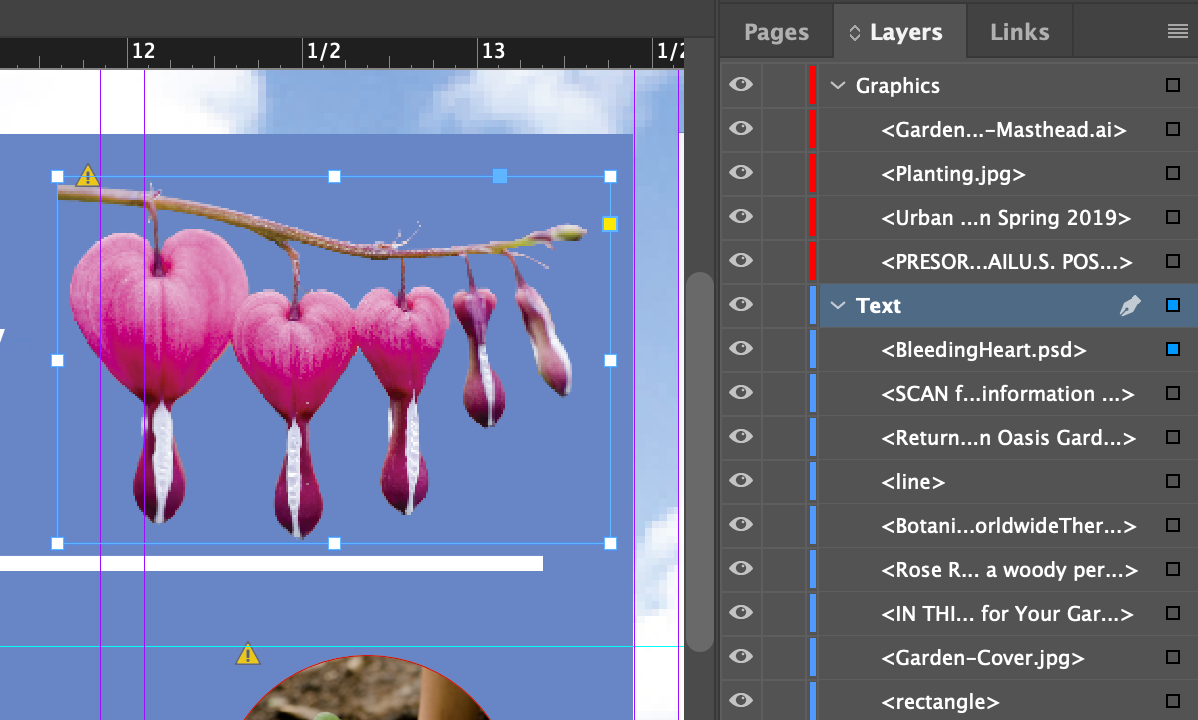
Task: Select the IN THI for Your Gar item
Action: 1007,614
